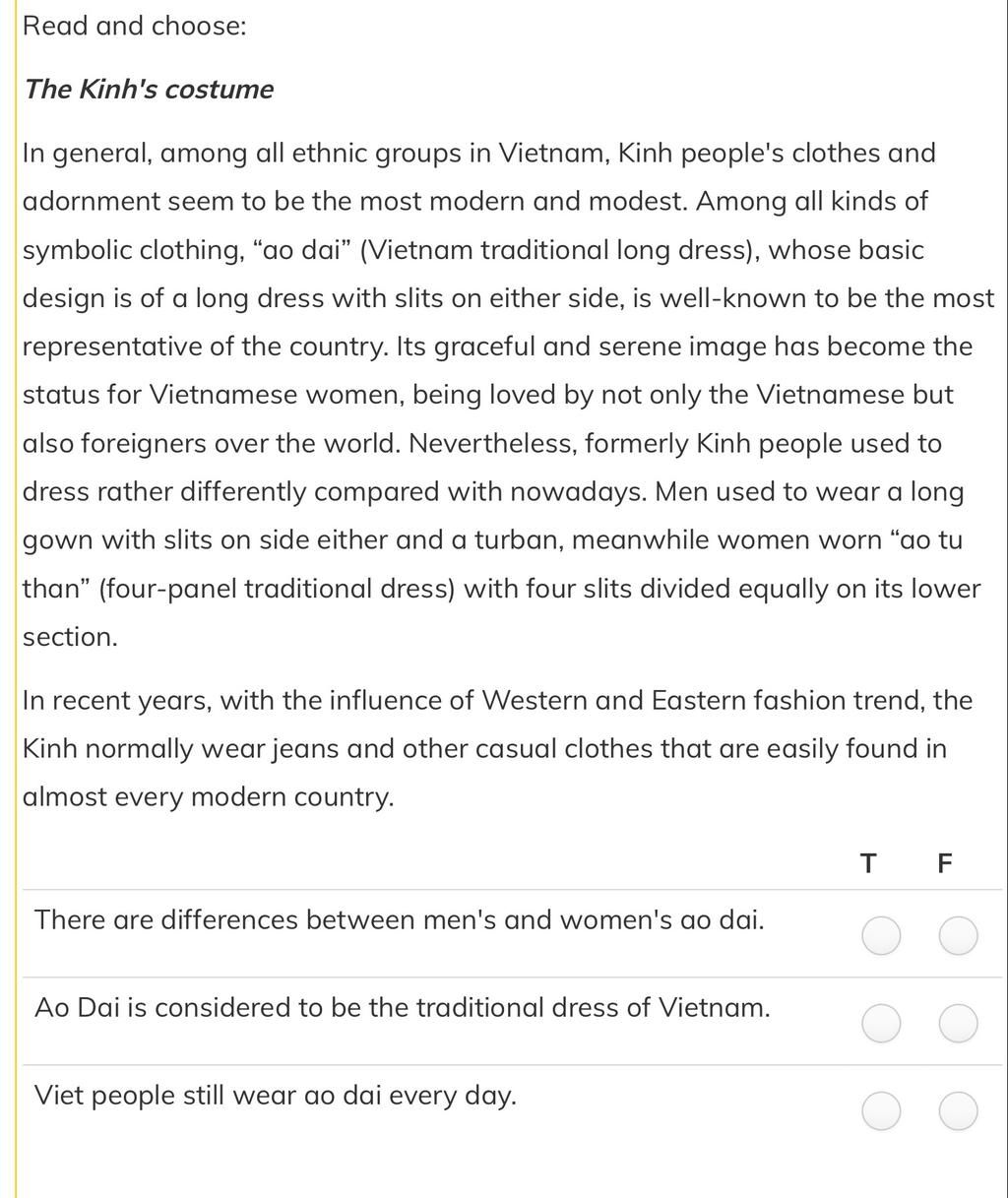Click the phrase "(Vietnam traditional long dress)"
The width and height of the screenshot is (1008, 1198).
[560, 250]
